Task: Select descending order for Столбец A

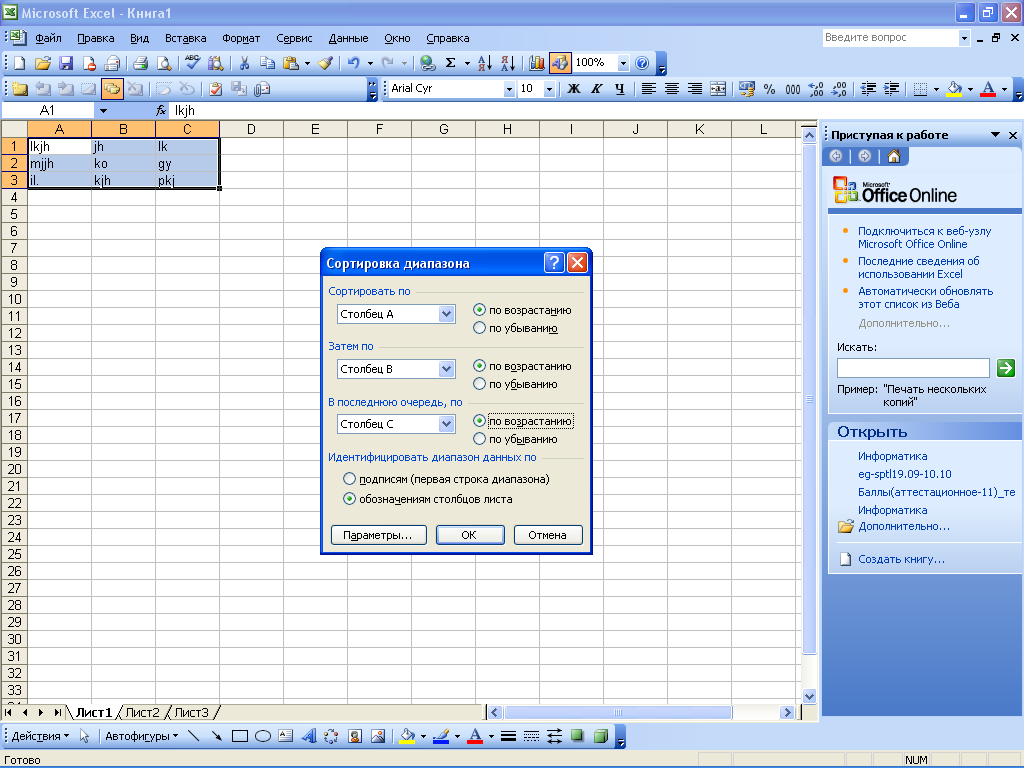Action: pyautogui.click(x=479, y=328)
